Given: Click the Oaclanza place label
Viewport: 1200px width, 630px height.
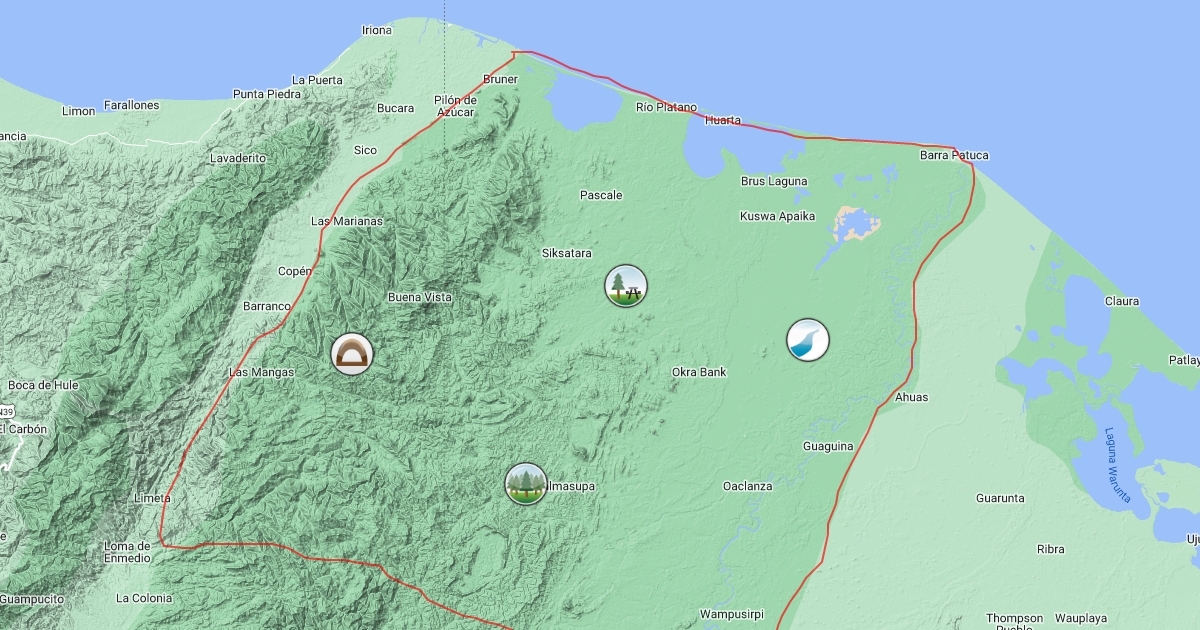Looking at the screenshot, I should (x=748, y=487).
